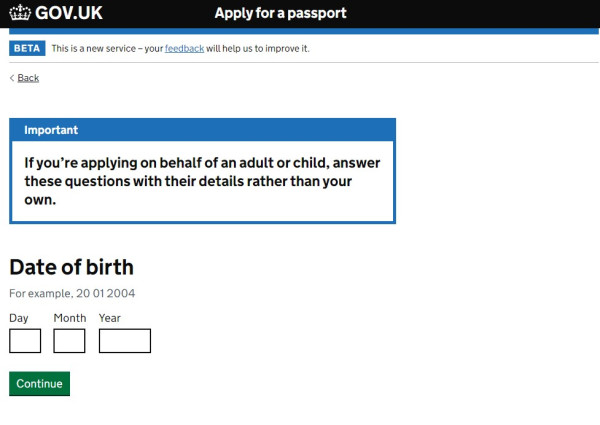Click the Day label

pyautogui.click(x=19, y=318)
